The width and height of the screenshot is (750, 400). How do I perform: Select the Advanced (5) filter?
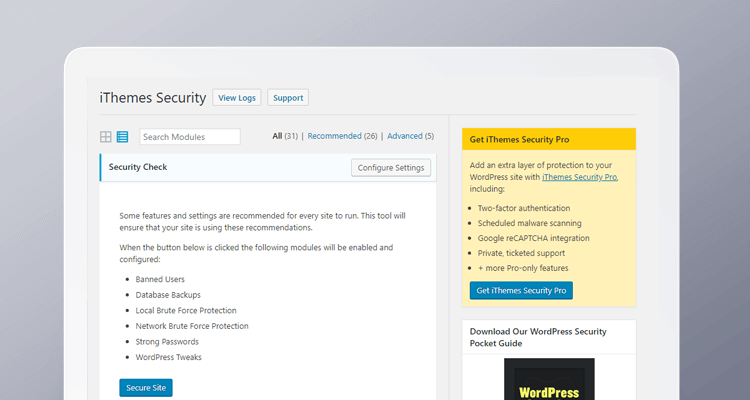(x=410, y=136)
